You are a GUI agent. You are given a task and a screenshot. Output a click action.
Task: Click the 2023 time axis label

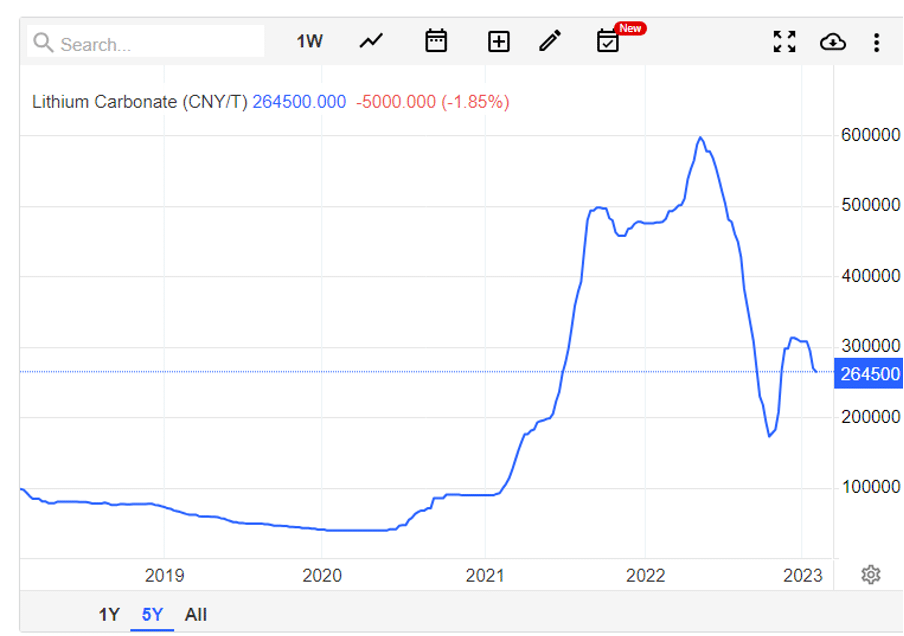[x=803, y=575]
